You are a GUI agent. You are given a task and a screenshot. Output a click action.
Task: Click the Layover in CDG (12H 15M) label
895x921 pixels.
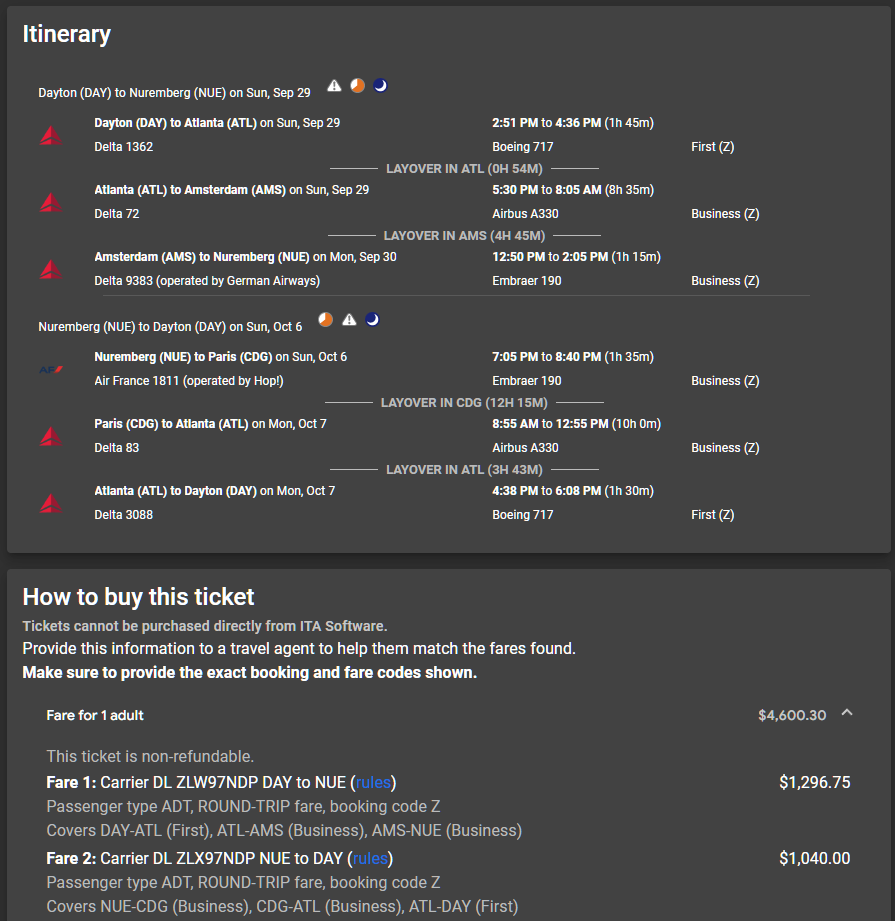coord(464,403)
